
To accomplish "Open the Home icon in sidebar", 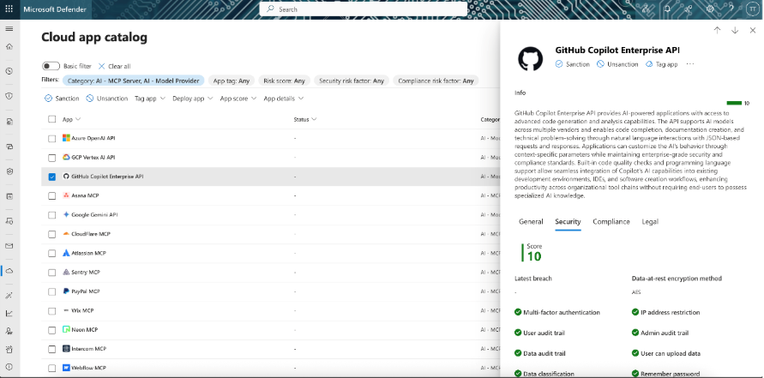I will coord(9,47).
